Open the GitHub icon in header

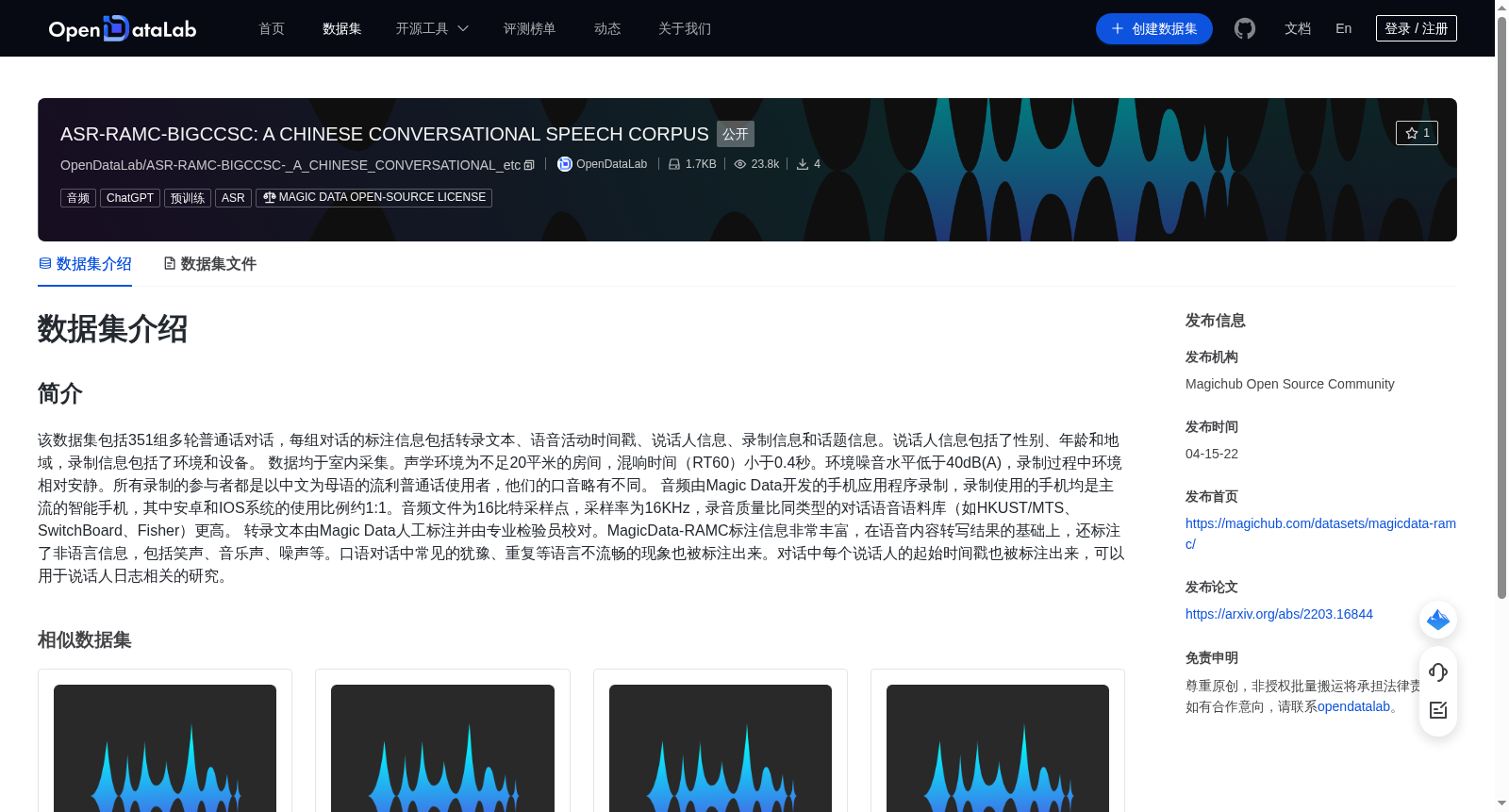click(x=1245, y=28)
